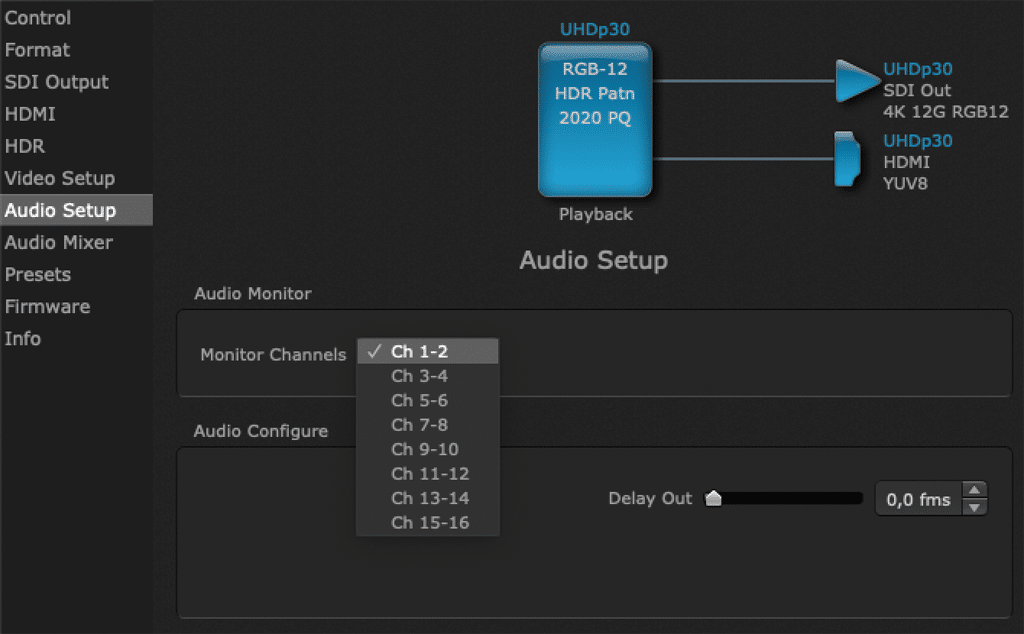Open the Firmware page
Screen dimensions: 1024x634
click(x=47, y=306)
